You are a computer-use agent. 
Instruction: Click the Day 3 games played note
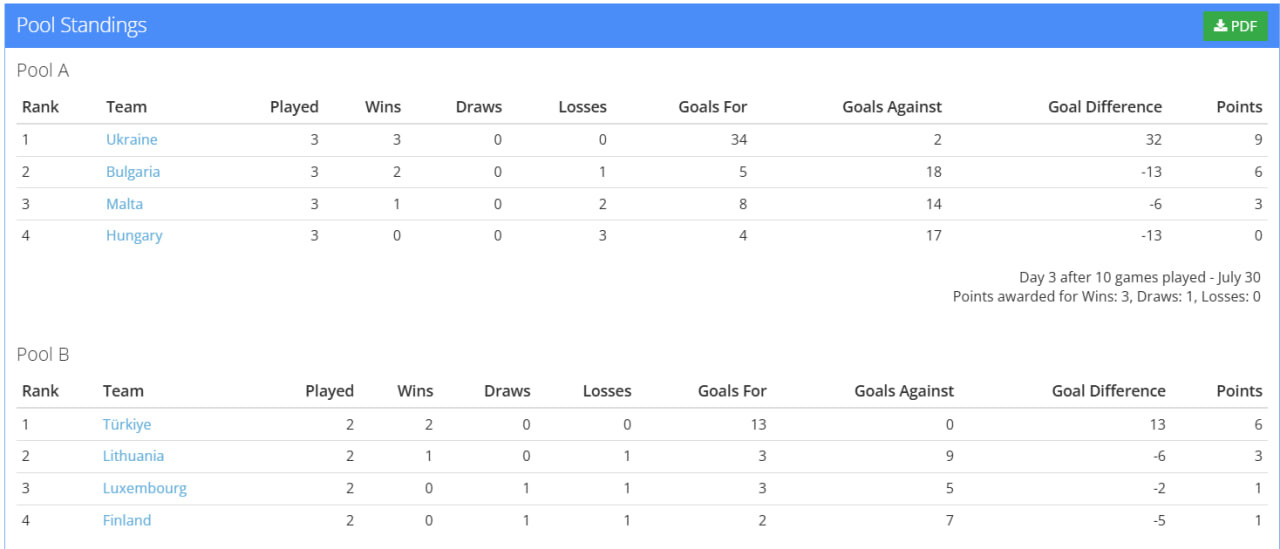tap(1139, 278)
